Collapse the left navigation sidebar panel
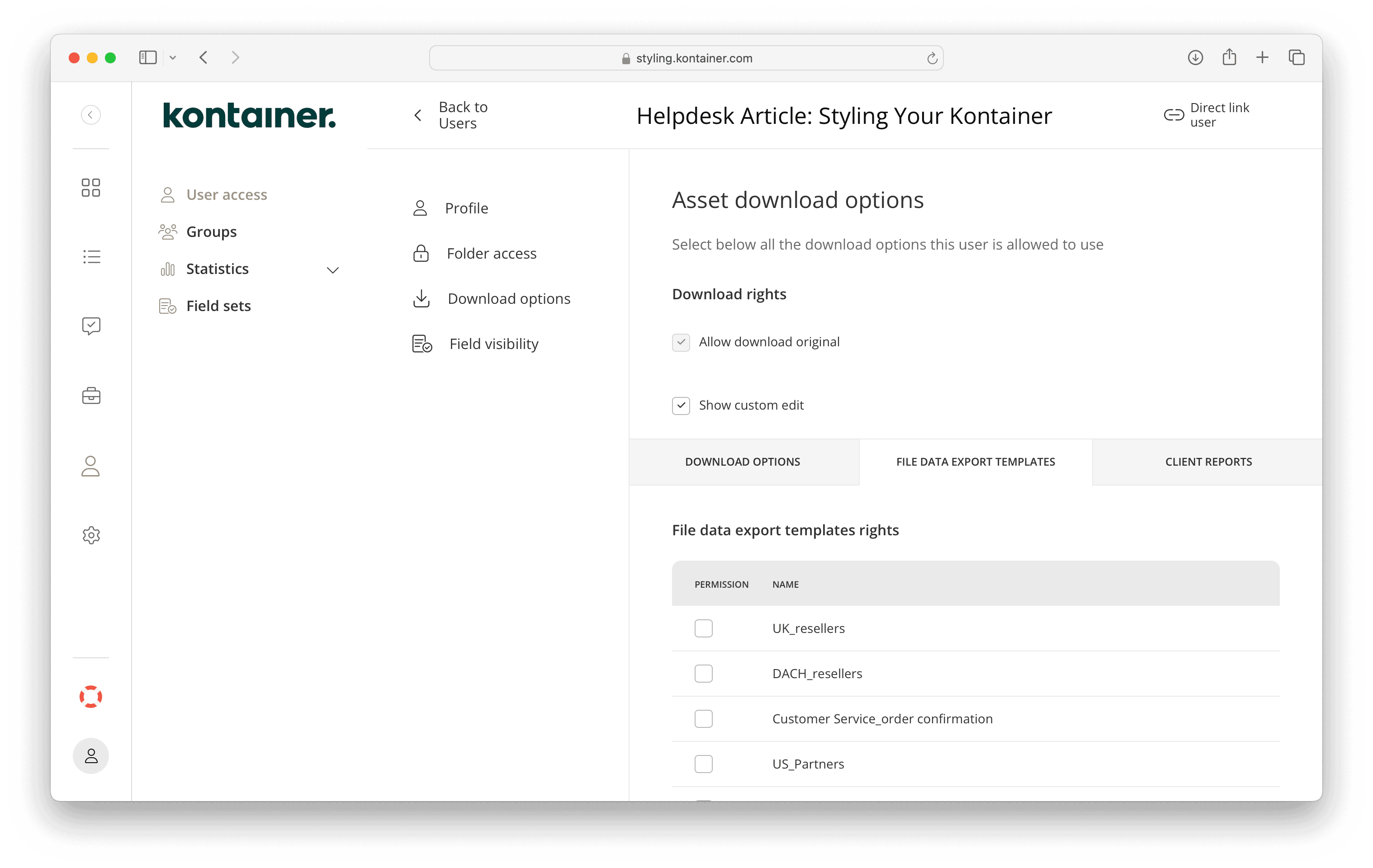1373x868 pixels. coord(91,114)
